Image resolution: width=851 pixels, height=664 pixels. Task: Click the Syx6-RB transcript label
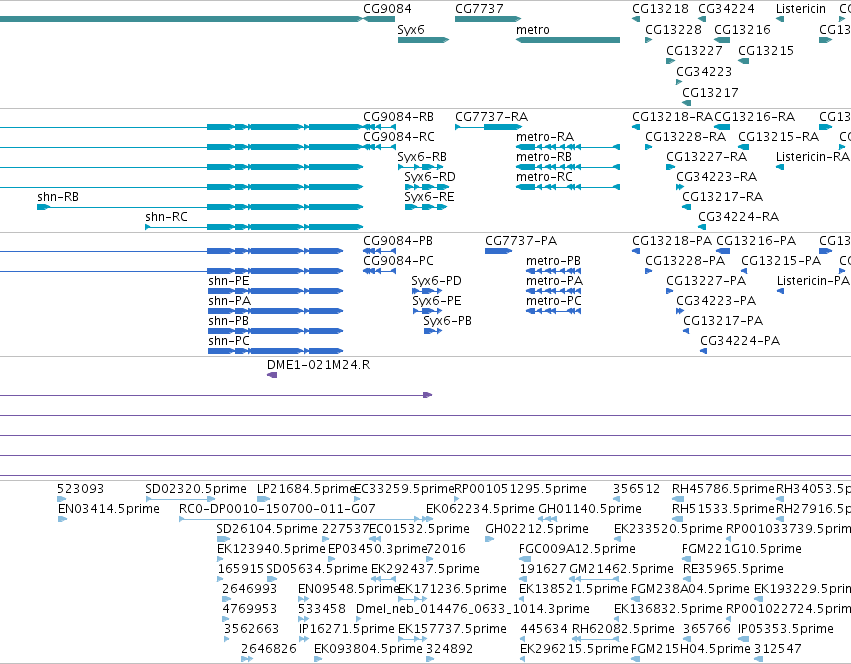point(422,157)
